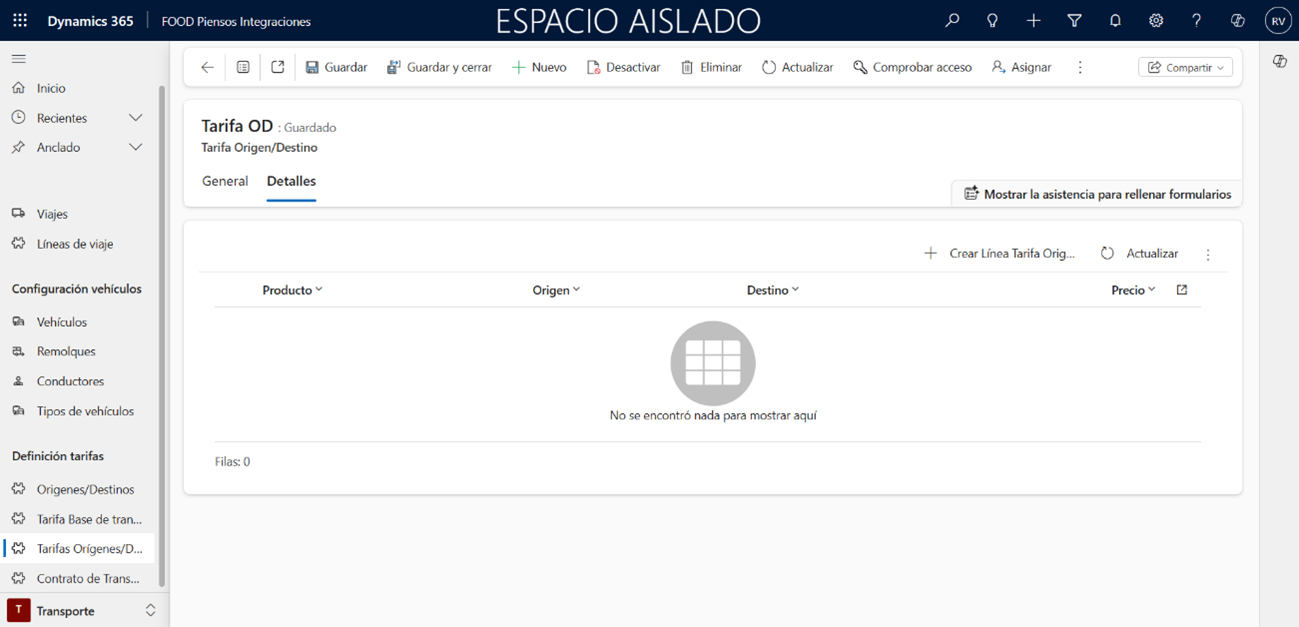Collapse the left navigation hamburger menu

pyautogui.click(x=19, y=59)
